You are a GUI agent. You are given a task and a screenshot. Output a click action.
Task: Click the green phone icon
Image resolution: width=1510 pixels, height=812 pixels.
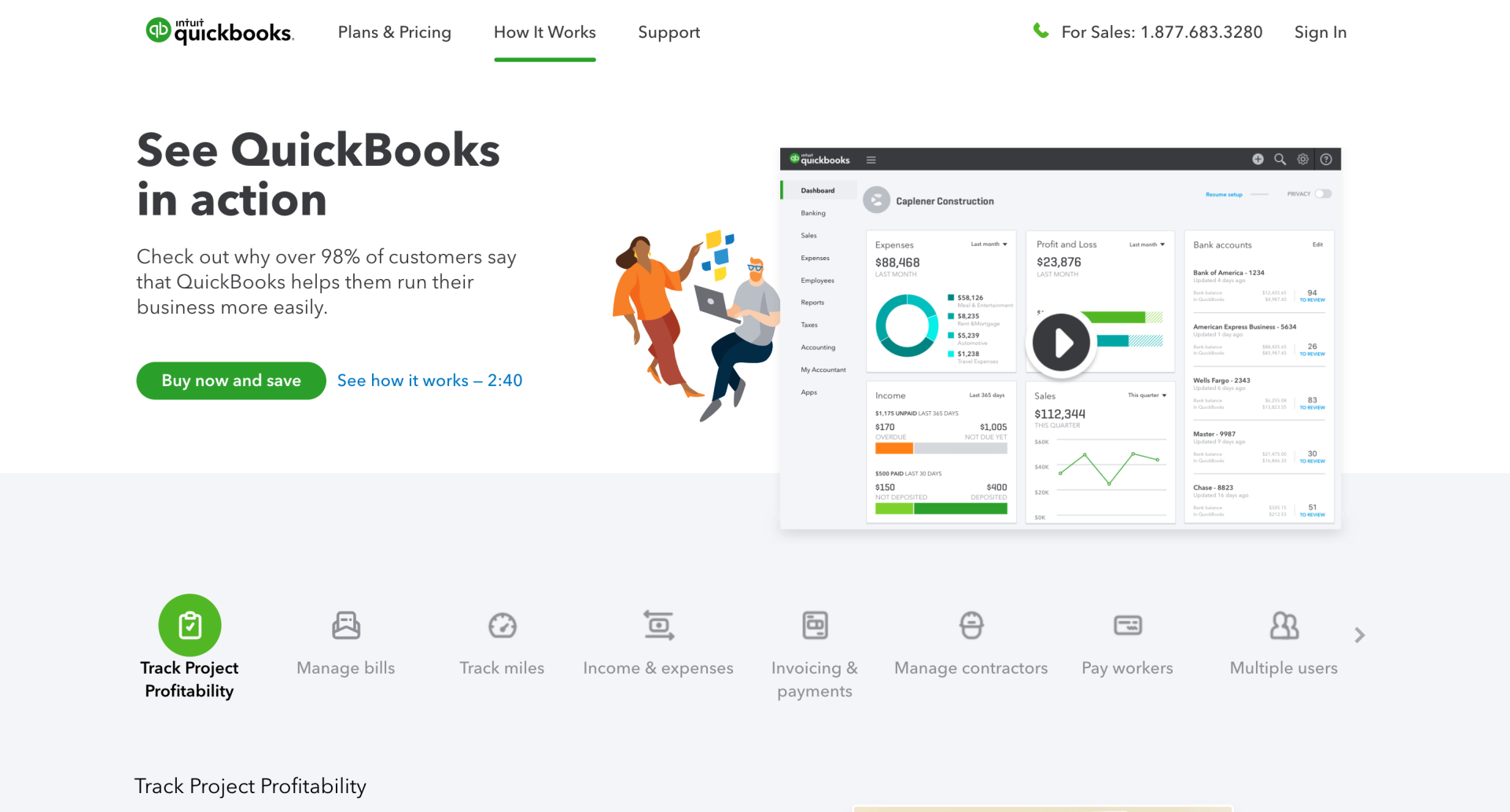tap(1040, 31)
